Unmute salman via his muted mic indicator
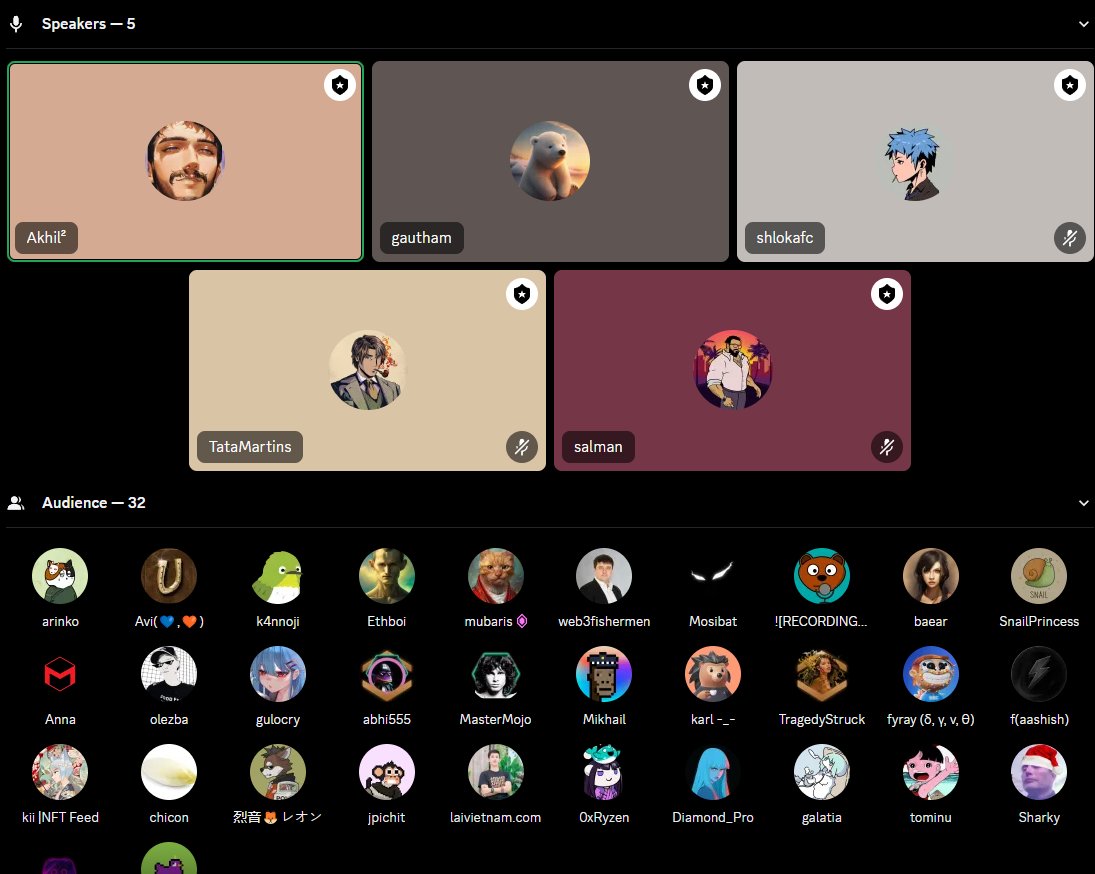This screenshot has width=1095, height=874. 887,447
